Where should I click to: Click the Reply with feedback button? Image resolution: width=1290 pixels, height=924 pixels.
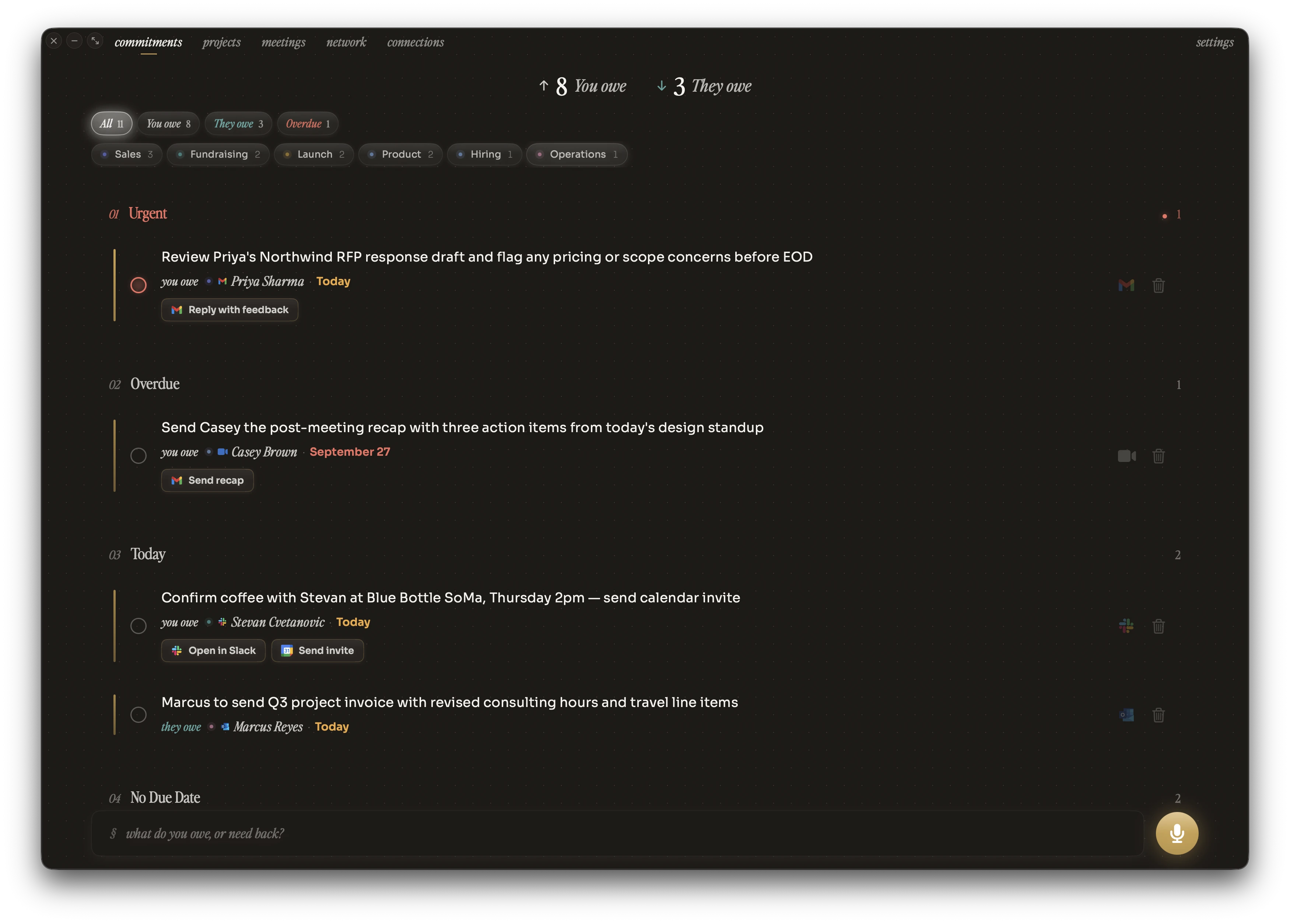[230, 310]
